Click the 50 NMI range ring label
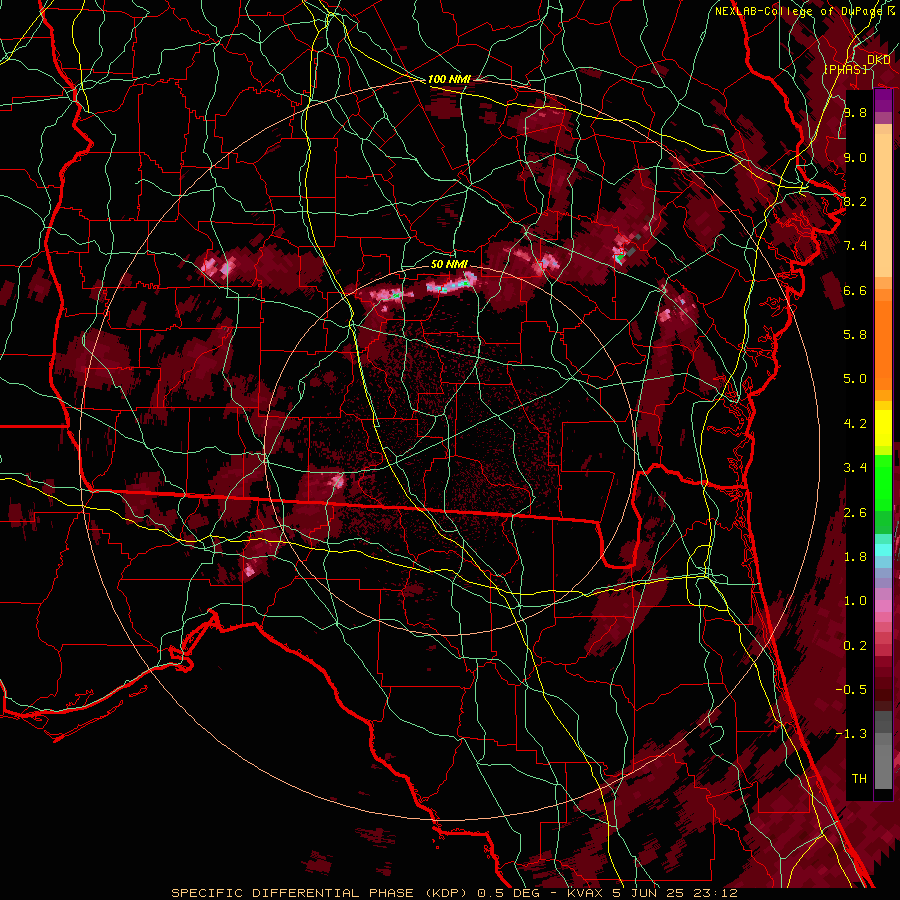Screen dimensions: 900x900 (449, 264)
